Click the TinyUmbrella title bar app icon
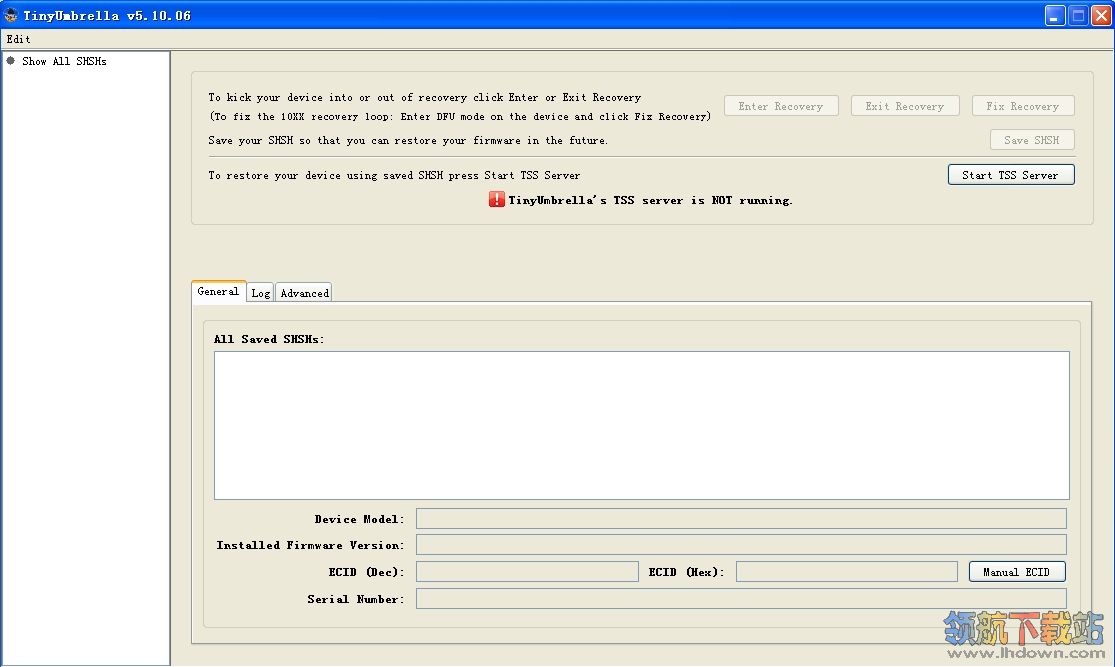The height and width of the screenshot is (667, 1115). 11,15
